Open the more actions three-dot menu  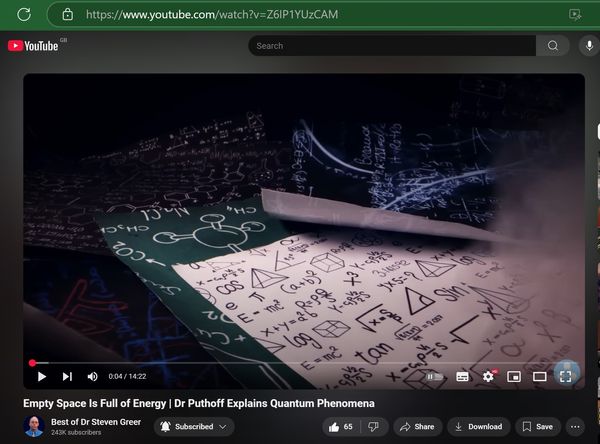(575, 427)
